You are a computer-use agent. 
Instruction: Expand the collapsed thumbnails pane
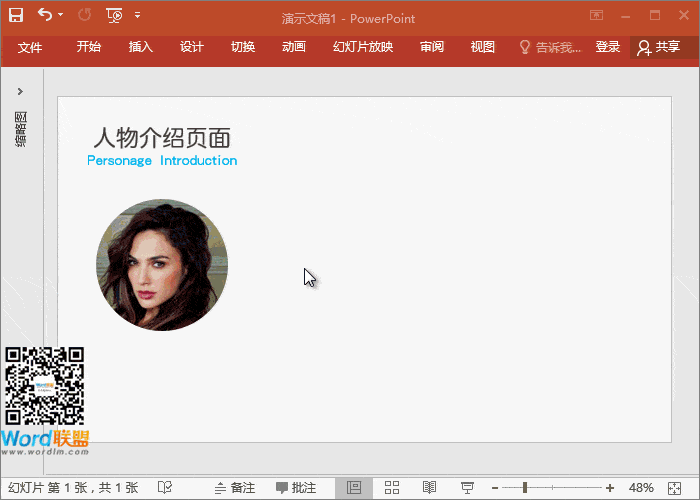tap(20, 91)
